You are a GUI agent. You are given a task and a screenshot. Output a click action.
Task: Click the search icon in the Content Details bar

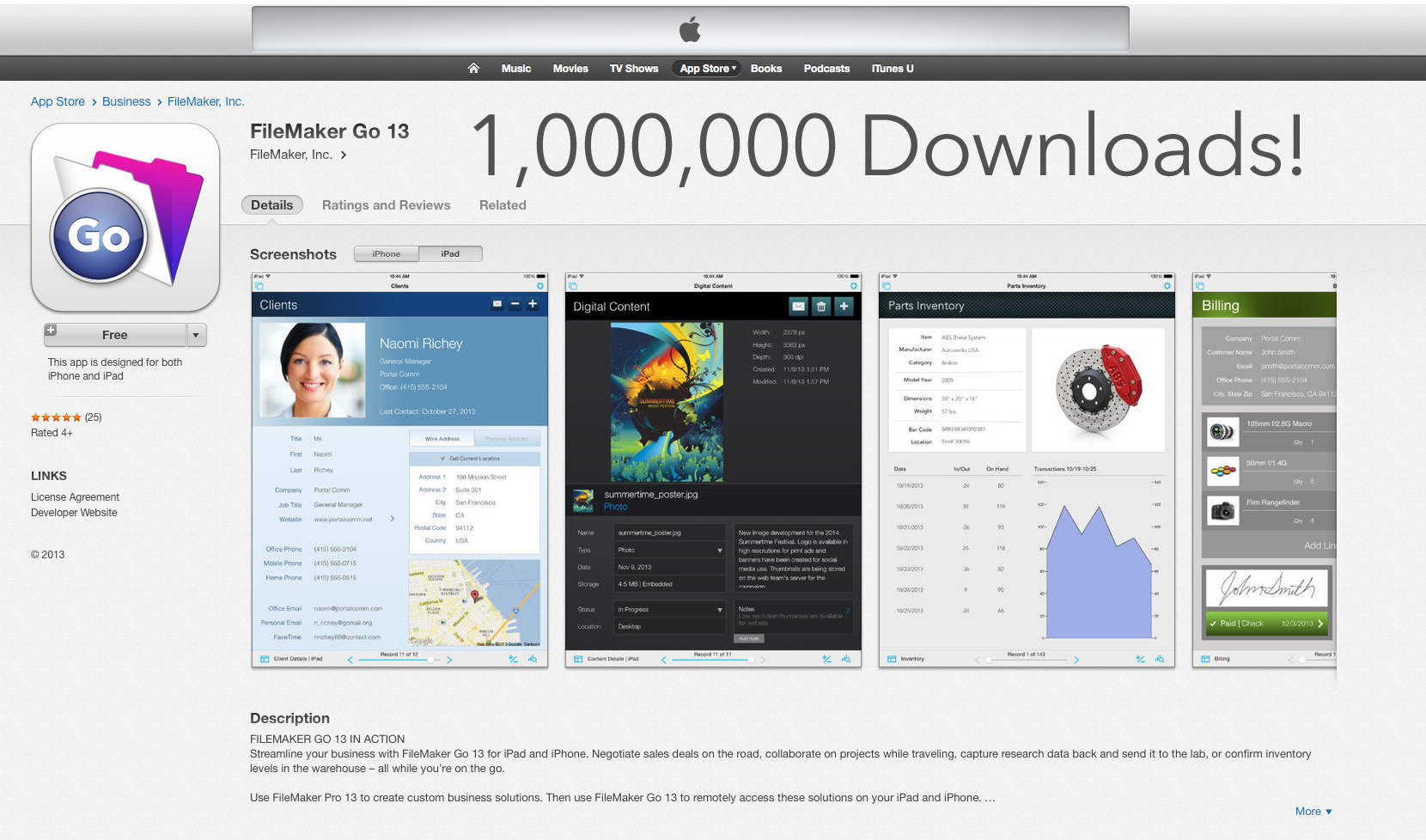(x=847, y=659)
